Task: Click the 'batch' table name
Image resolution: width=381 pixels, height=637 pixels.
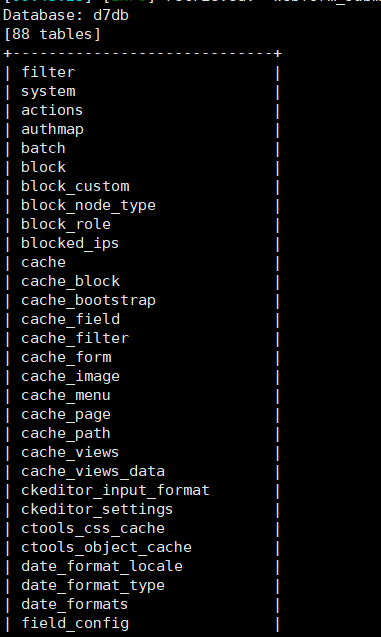Action: (x=43, y=148)
